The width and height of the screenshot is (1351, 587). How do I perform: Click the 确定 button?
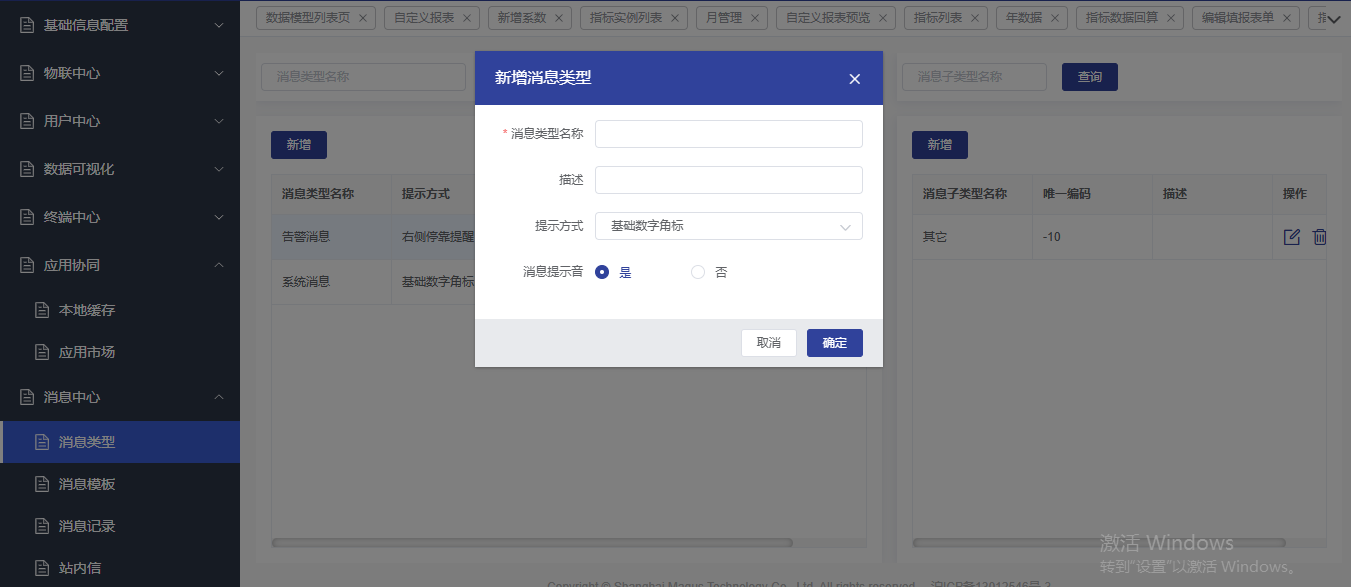coord(834,343)
